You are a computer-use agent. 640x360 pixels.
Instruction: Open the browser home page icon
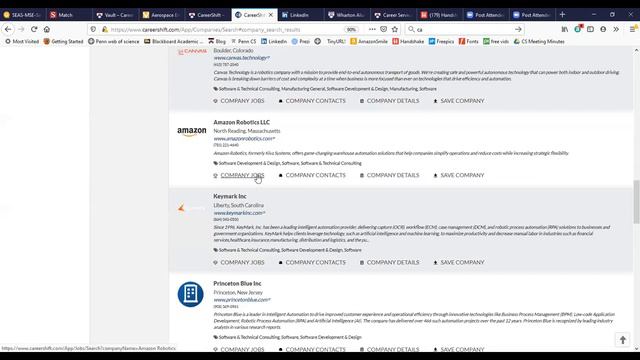pyautogui.click(x=47, y=29)
